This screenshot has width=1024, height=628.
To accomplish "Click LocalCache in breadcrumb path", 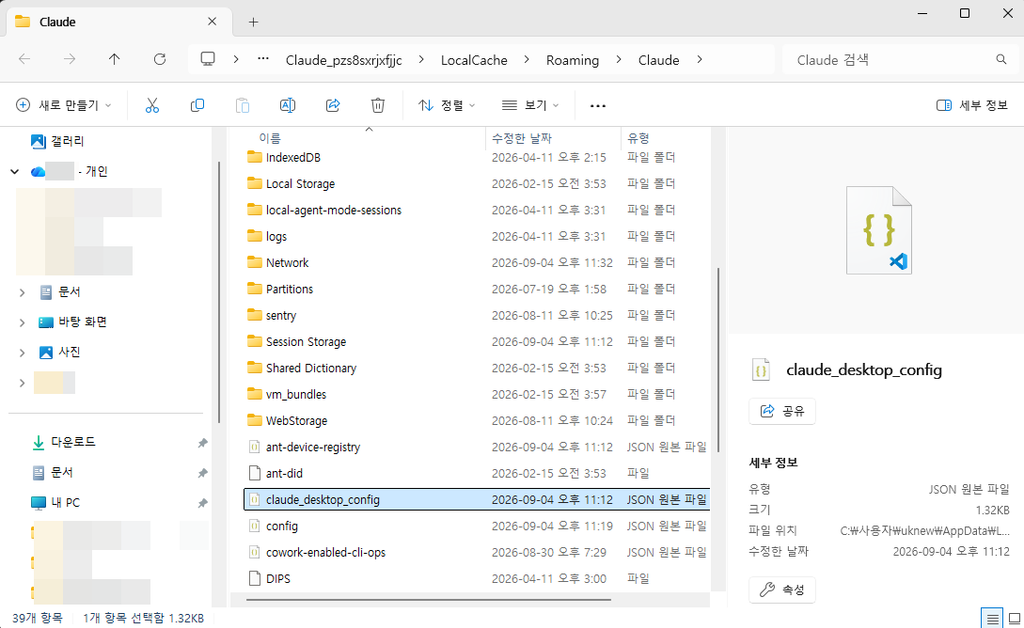I will pos(474,60).
